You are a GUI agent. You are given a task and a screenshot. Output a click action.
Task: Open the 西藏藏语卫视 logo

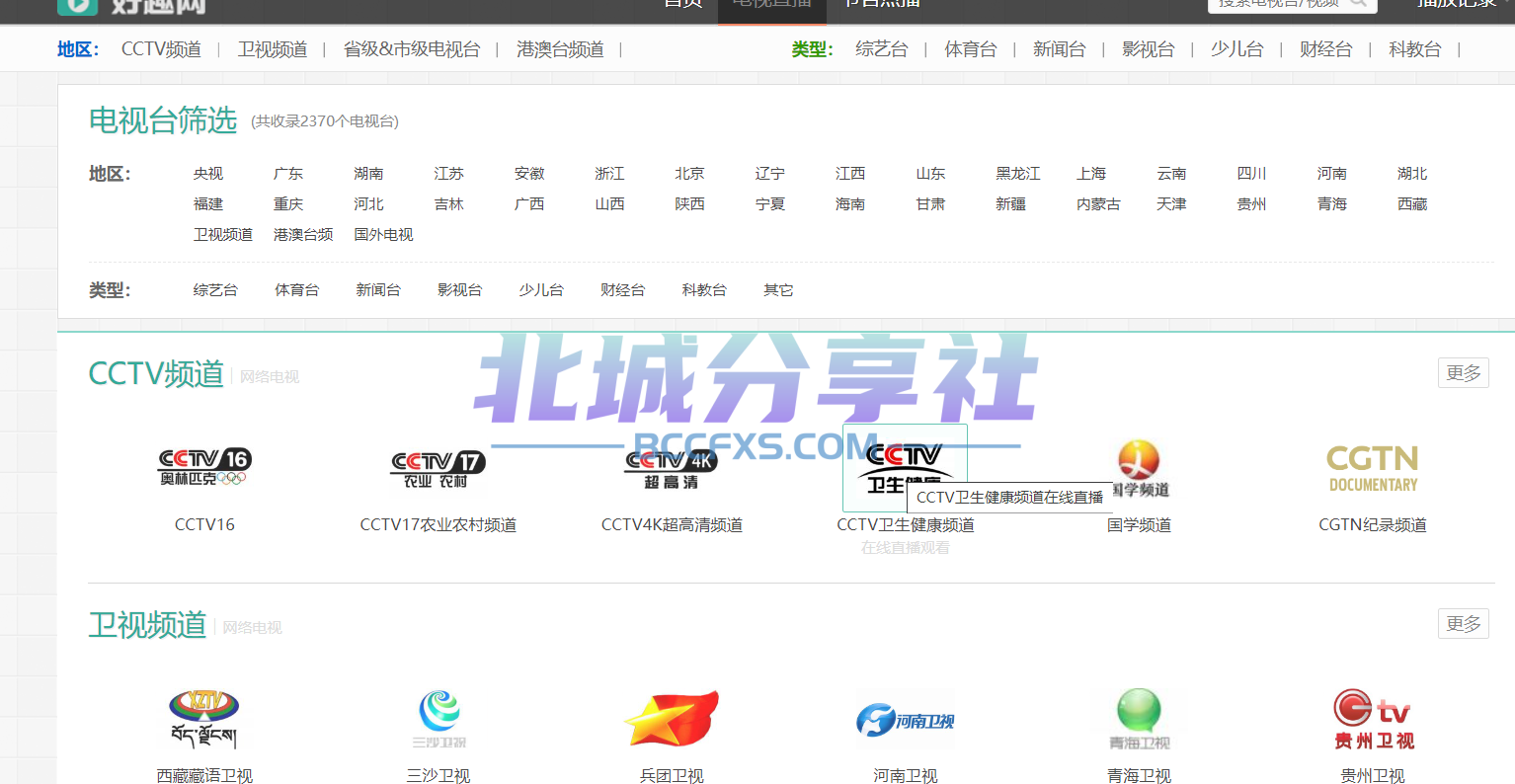204,719
